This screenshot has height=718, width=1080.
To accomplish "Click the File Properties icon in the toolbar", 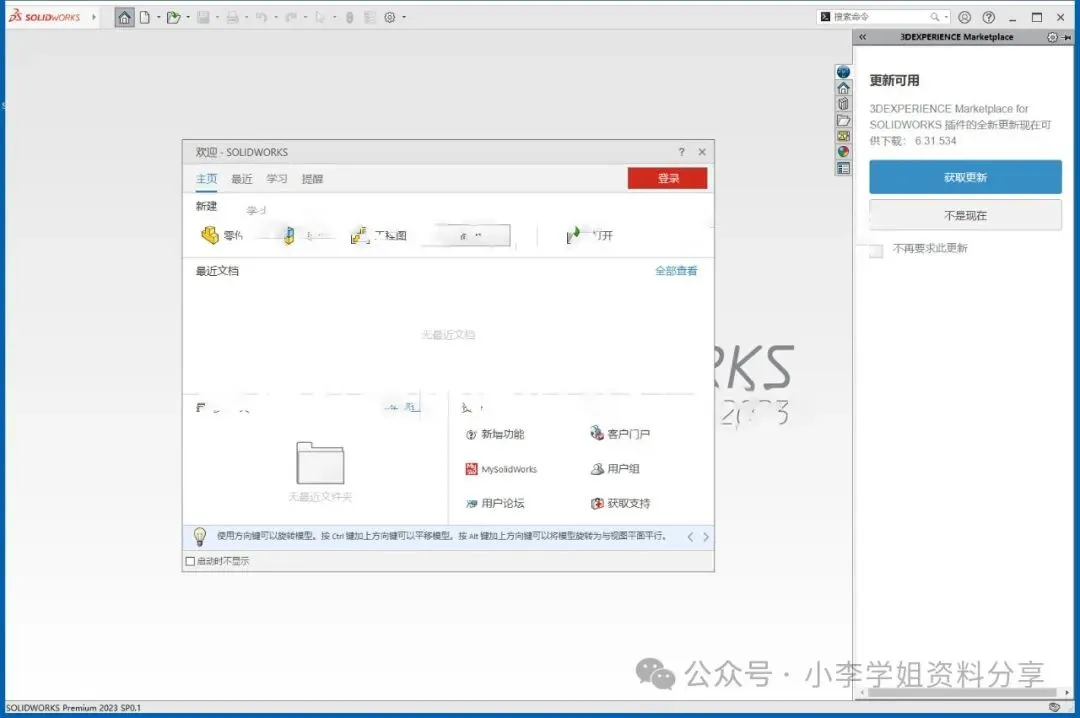I will tap(370, 17).
